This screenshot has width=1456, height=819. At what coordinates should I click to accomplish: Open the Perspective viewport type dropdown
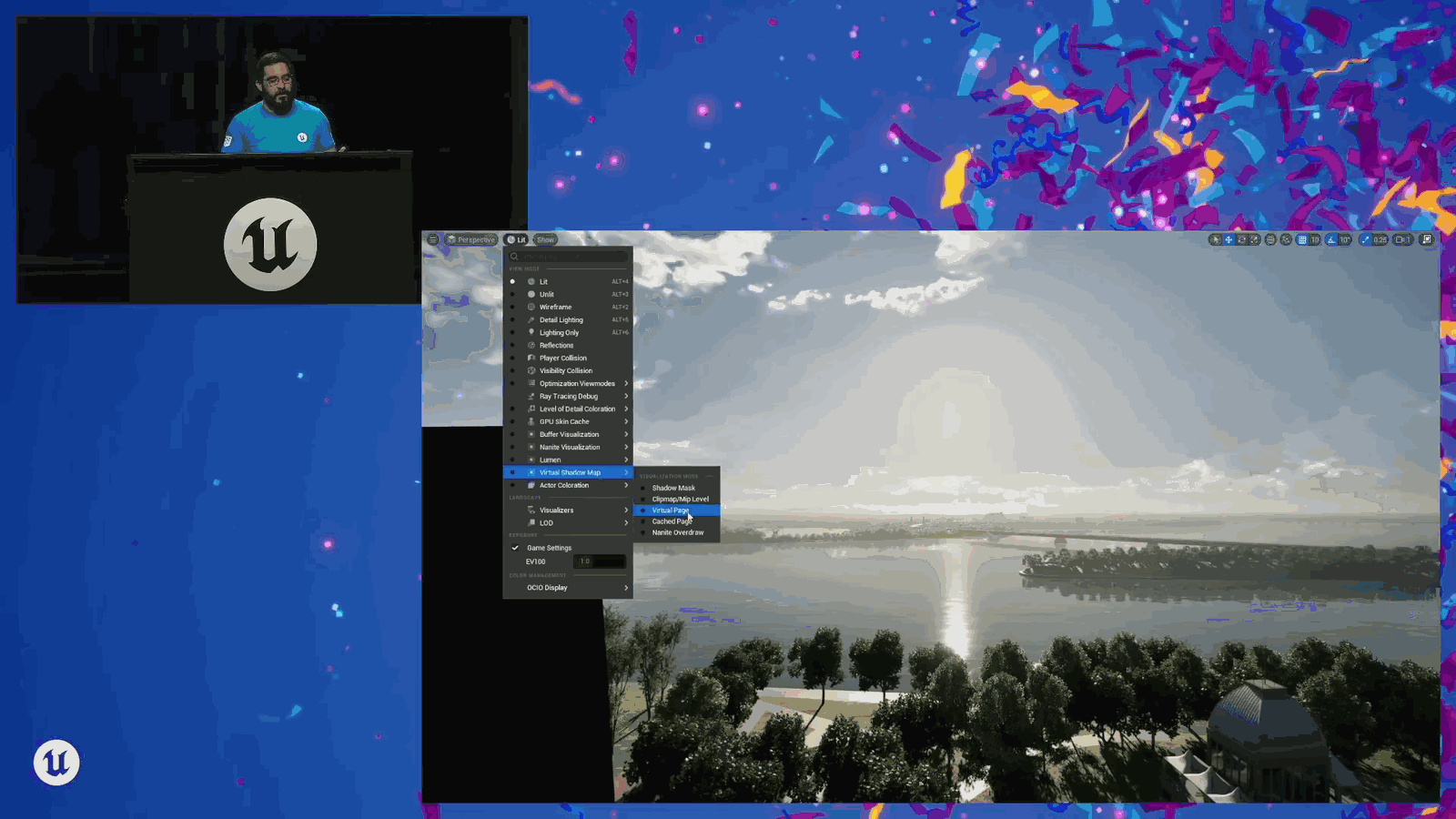click(470, 239)
